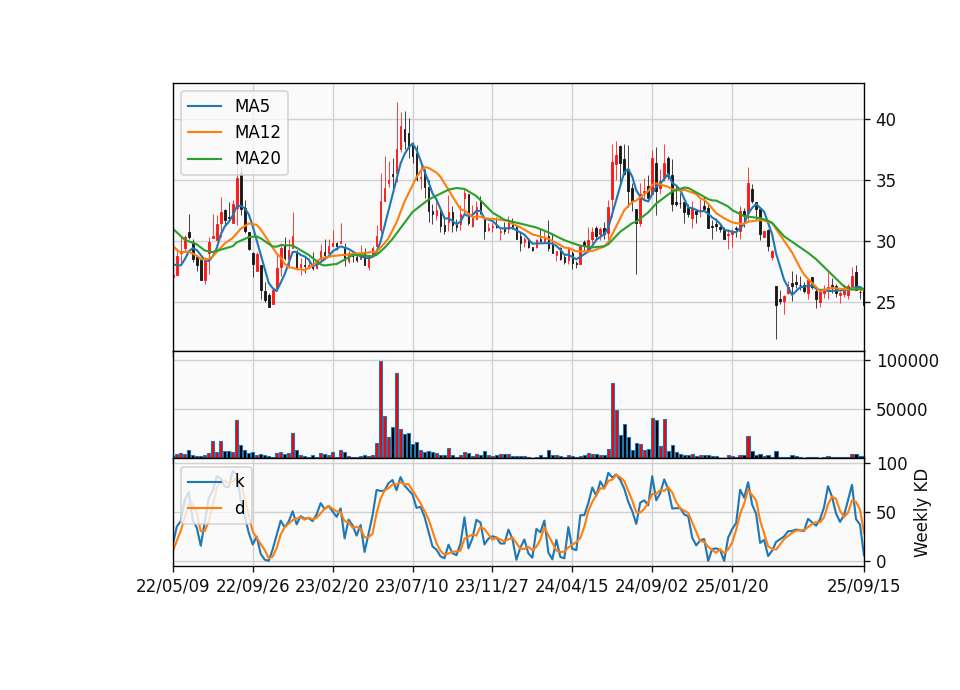Screen dimensions: 960x690
Task: Click the Weekly KD axis title
Action: coord(921,514)
